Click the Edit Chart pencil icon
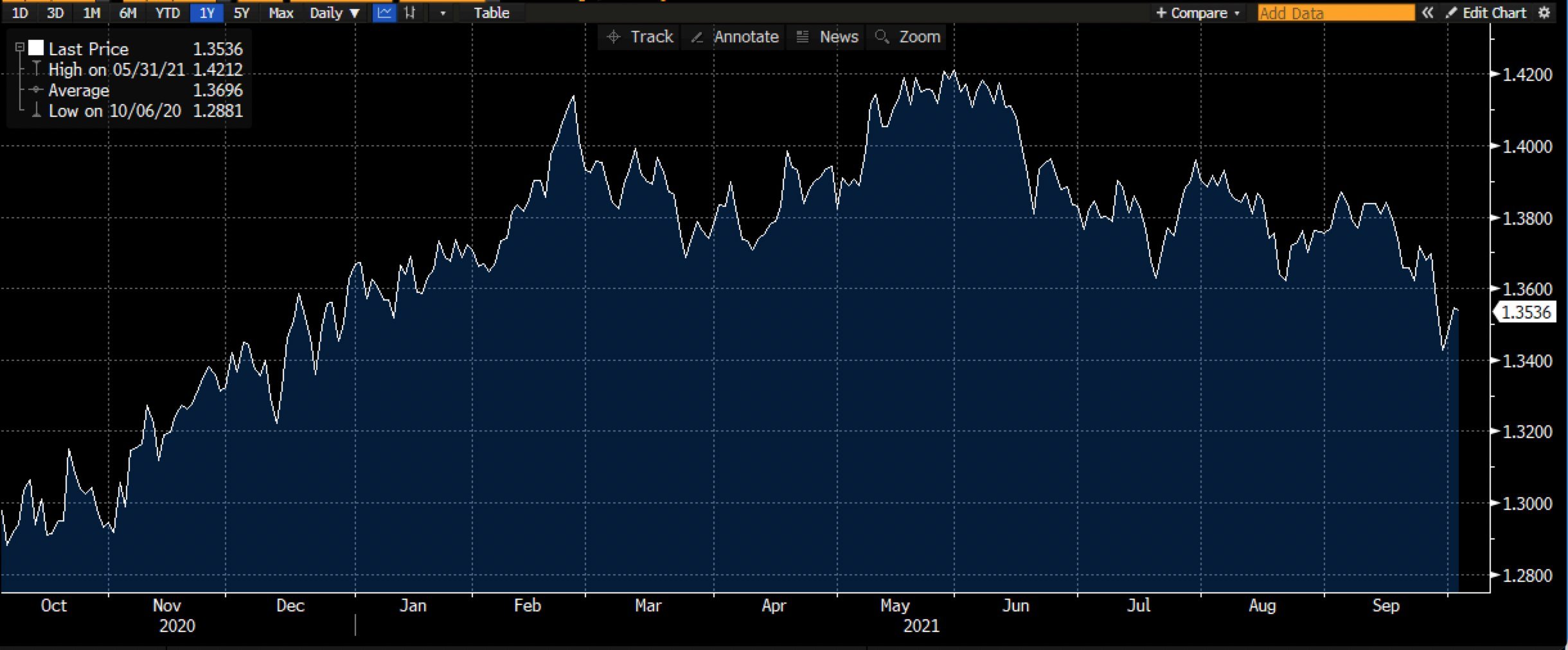Screen dimensions: 1568x650 (1452, 13)
